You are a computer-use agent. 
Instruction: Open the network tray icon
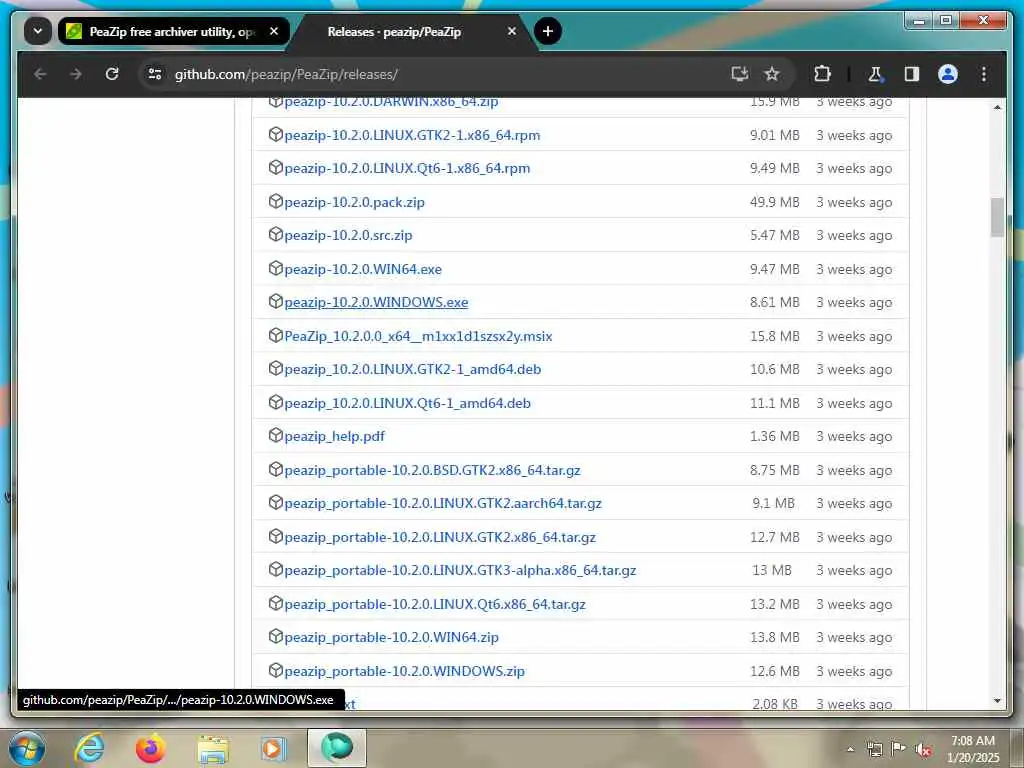click(x=874, y=749)
